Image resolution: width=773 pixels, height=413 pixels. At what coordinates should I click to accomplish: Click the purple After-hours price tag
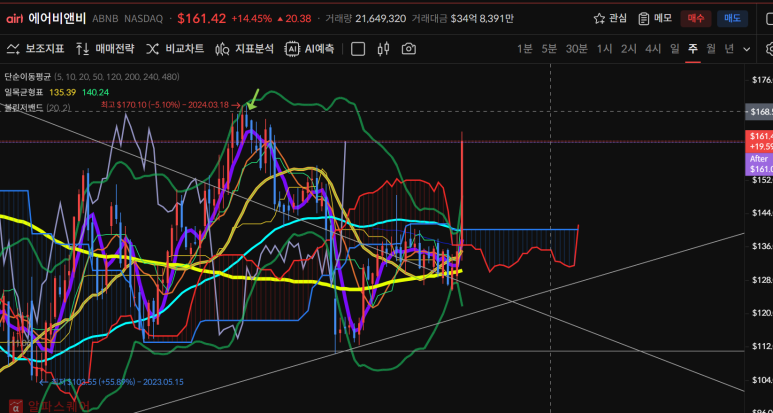[x=760, y=164]
